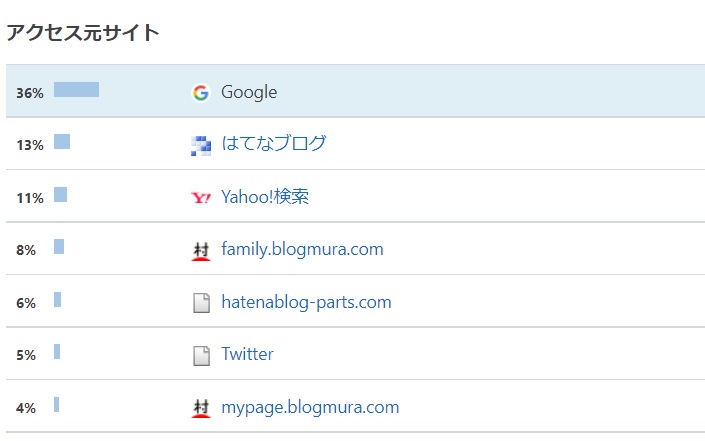Click the アクセス元サイト heading
The width and height of the screenshot is (705, 441).
click(x=83, y=33)
